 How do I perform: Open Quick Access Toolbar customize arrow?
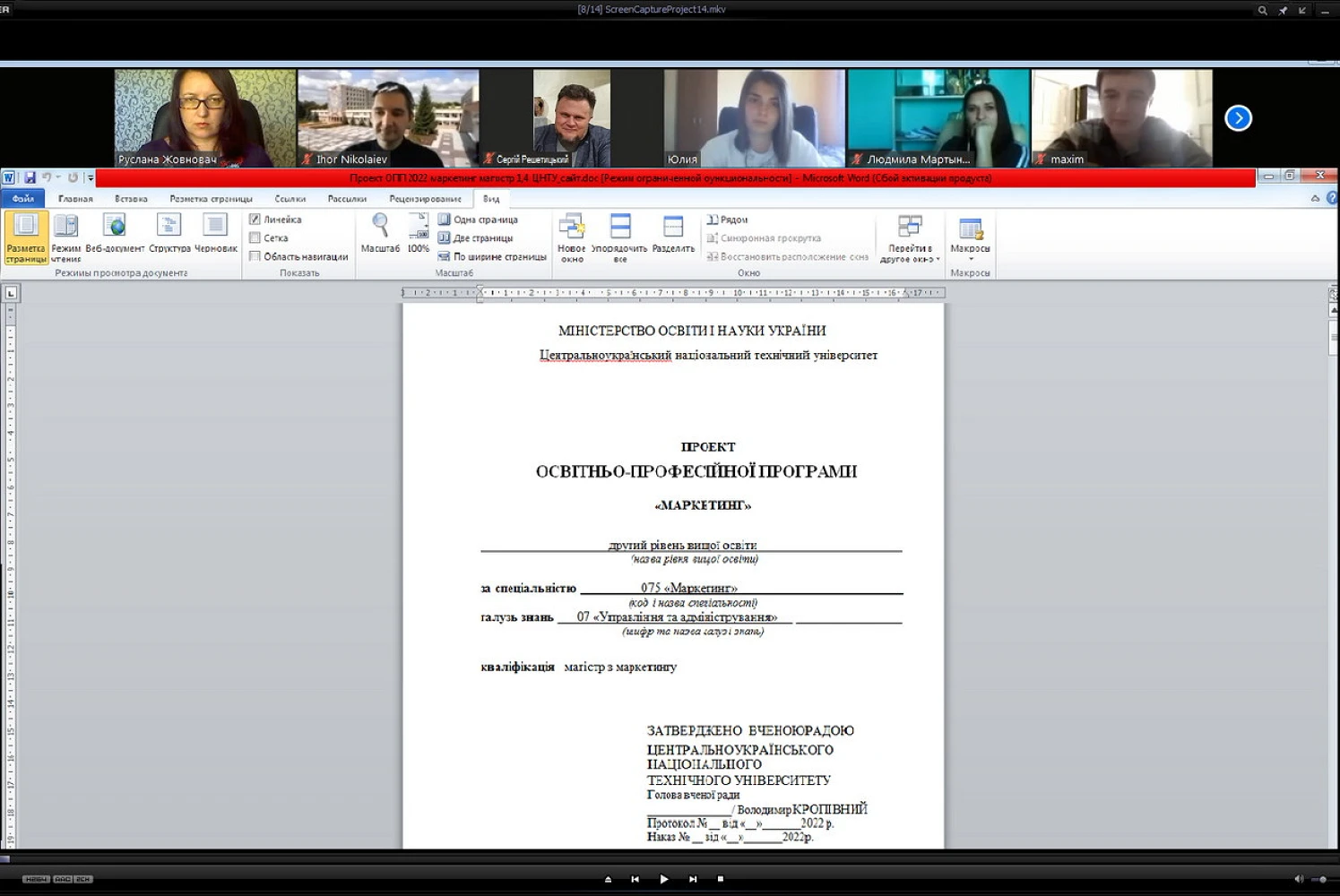point(91,178)
